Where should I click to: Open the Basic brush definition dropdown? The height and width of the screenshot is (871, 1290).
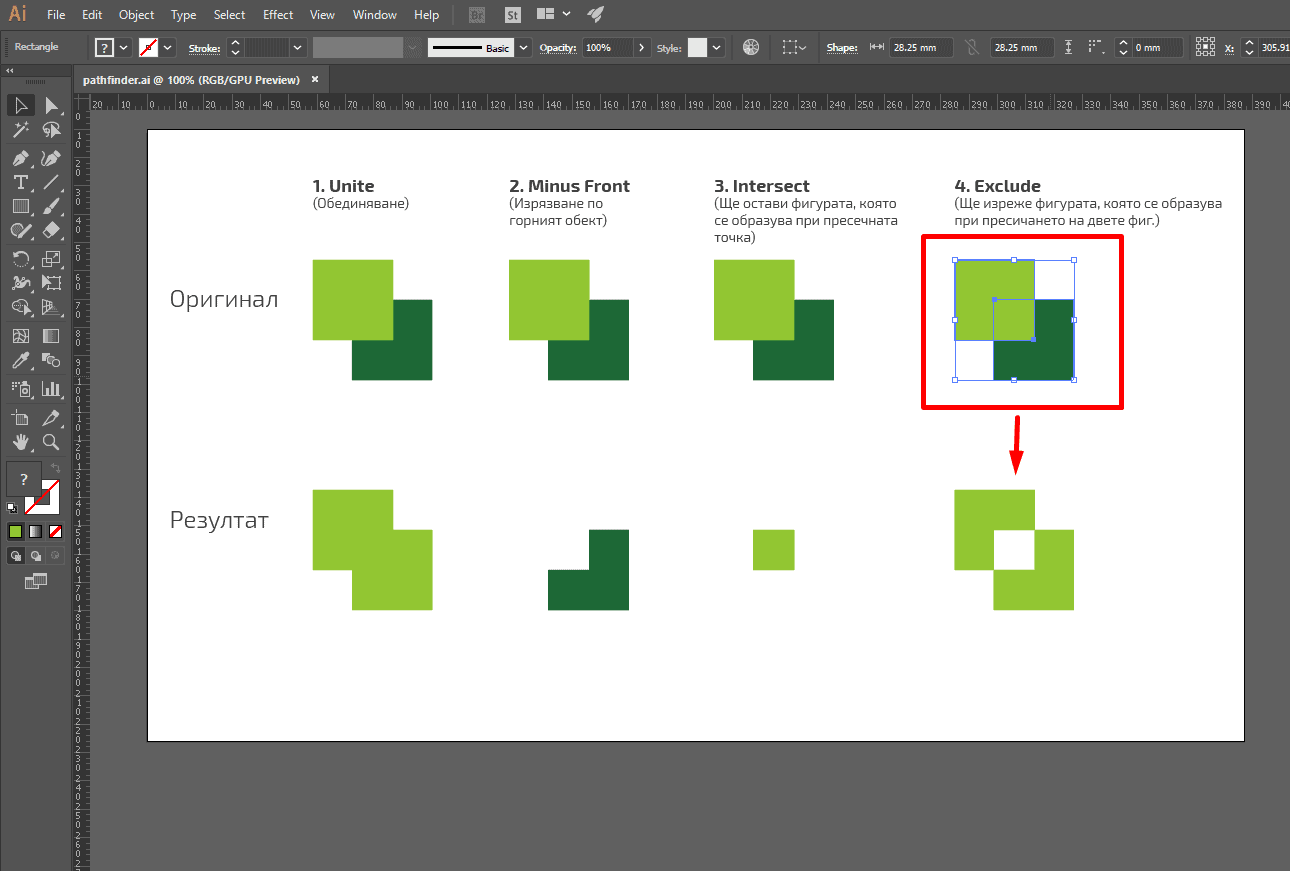coord(524,47)
